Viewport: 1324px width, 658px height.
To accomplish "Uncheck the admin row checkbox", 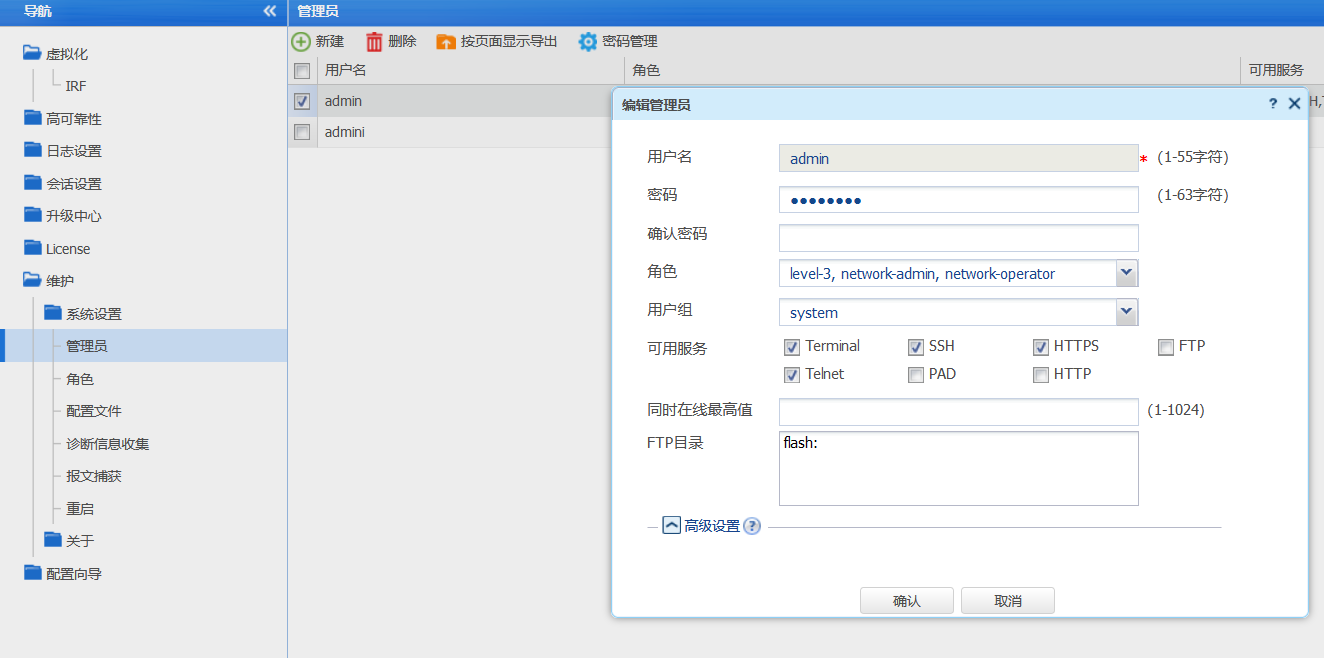I will pyautogui.click(x=302, y=101).
